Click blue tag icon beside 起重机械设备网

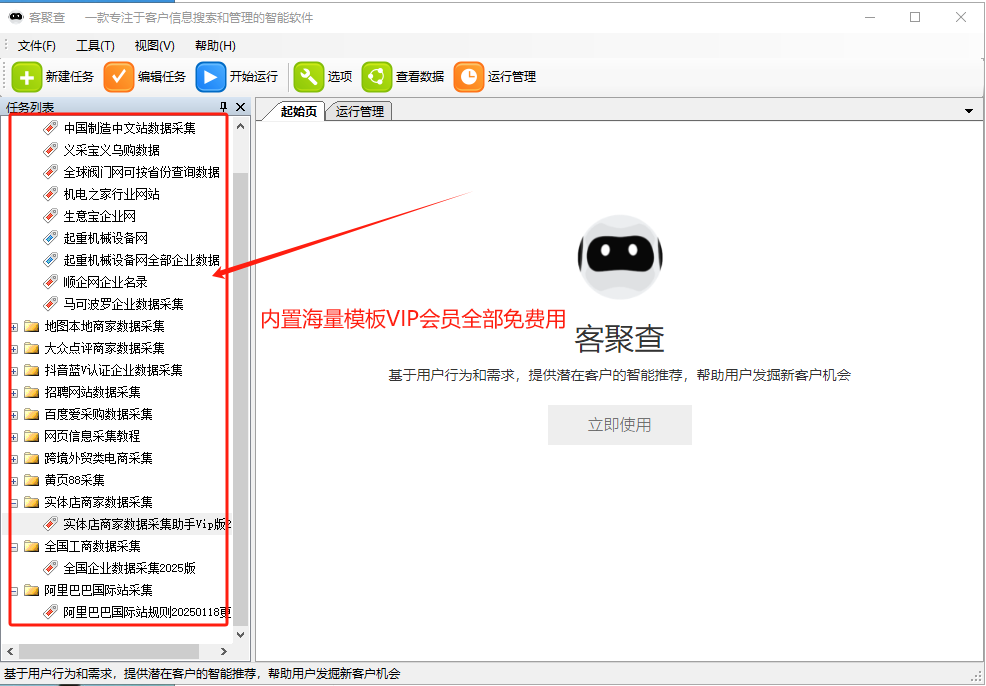(x=51, y=238)
